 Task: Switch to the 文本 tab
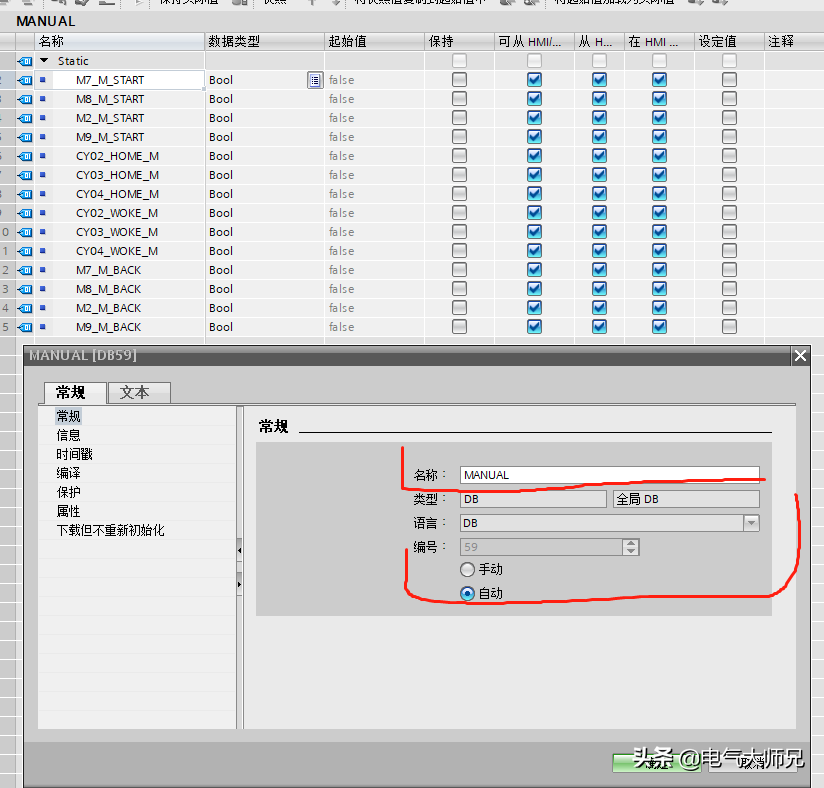[x=135, y=393]
